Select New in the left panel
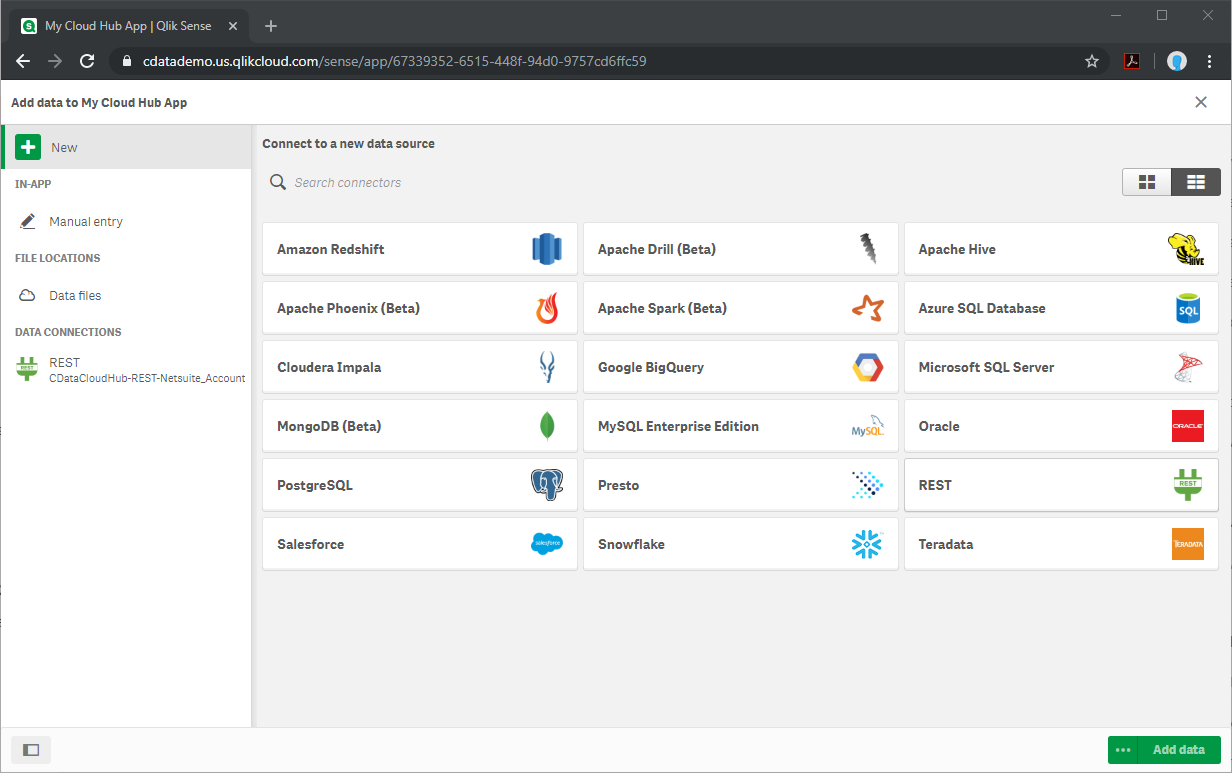The image size is (1232, 773). pyautogui.click(x=64, y=147)
